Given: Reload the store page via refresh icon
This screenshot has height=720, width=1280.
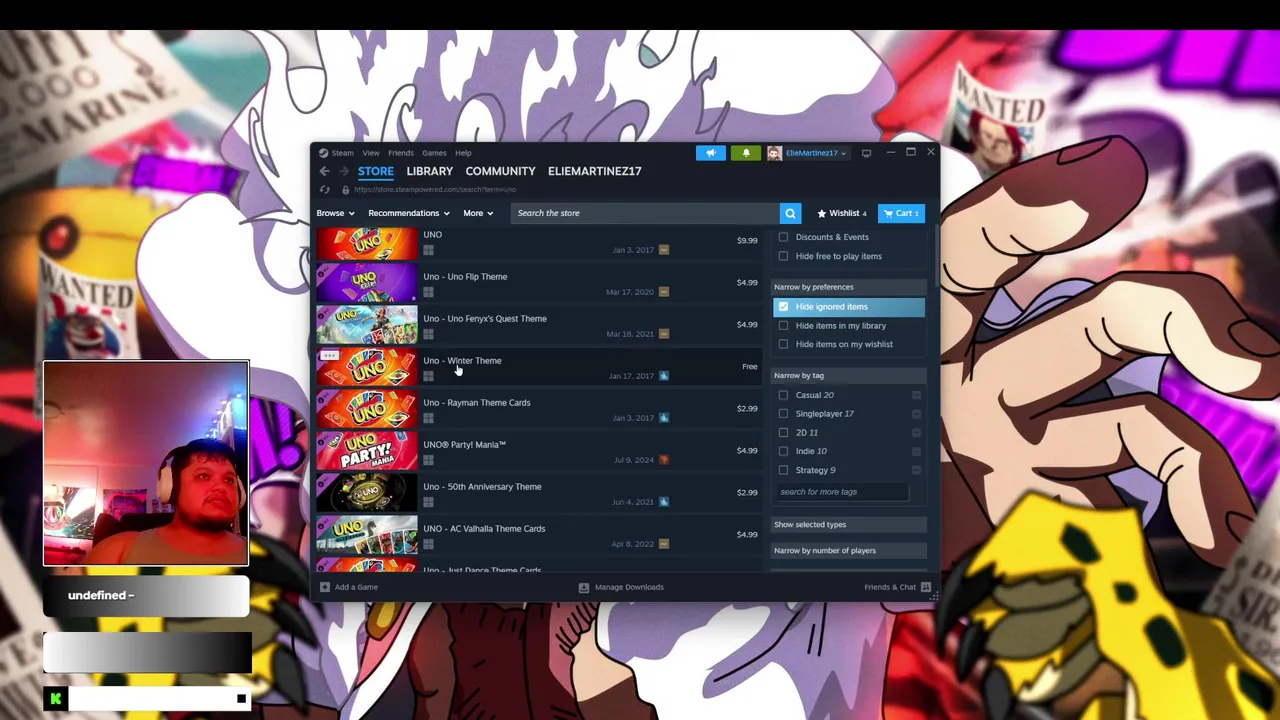Looking at the screenshot, I should [x=324, y=190].
